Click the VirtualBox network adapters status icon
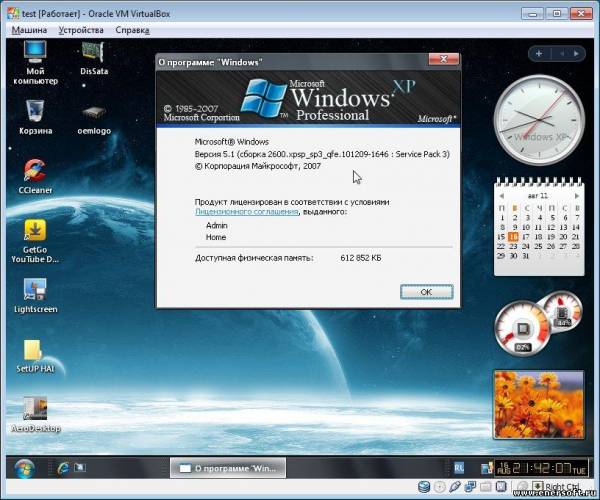600x500 pixels. 470,487
